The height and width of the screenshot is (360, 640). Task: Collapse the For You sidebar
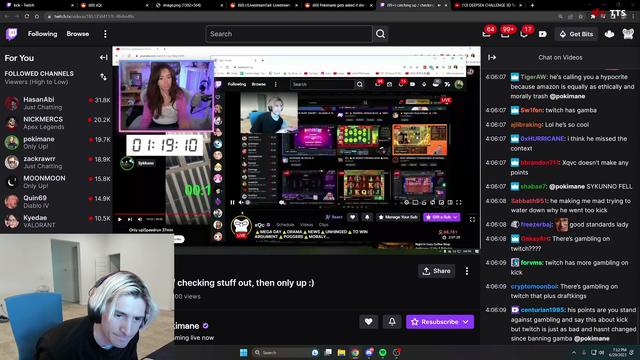click(104, 58)
